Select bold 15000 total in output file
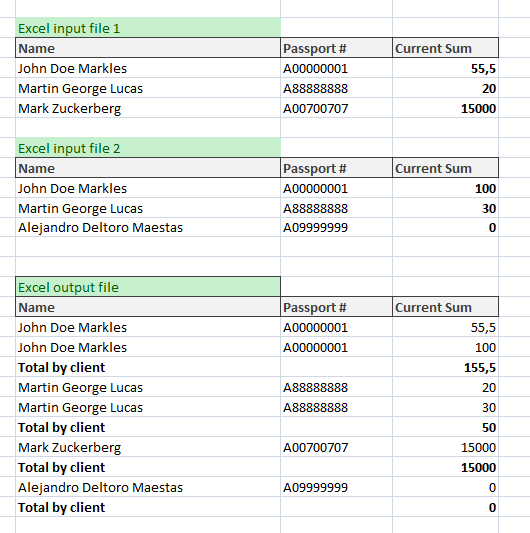 point(446,467)
